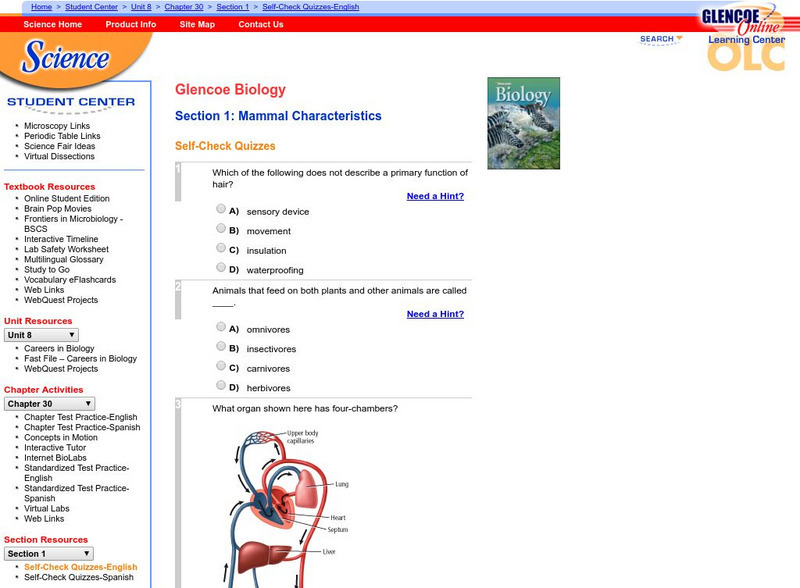Click Chapter 30 breadcrumb link
The image size is (800, 588).
click(x=184, y=7)
